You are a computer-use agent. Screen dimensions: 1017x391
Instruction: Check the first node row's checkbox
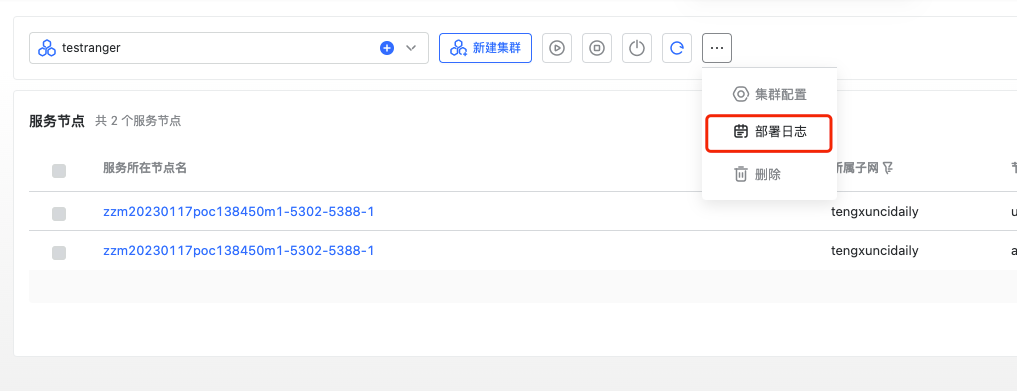(59, 214)
